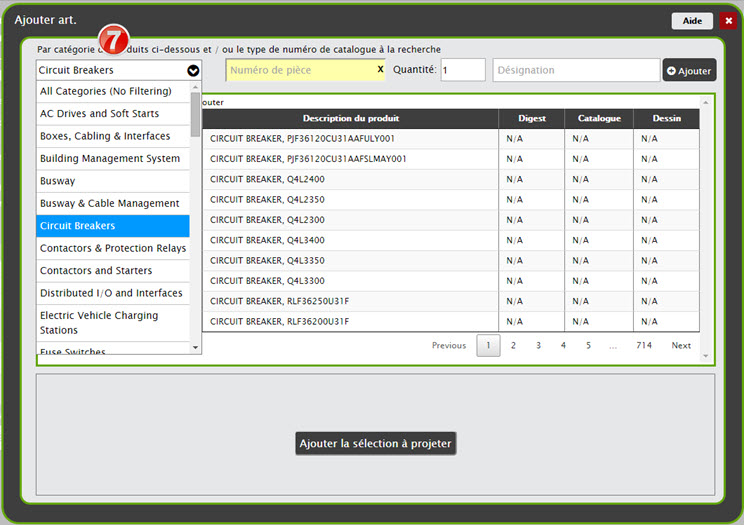Go to page 4 of results
Screen dimensions: 744x525
[x=563, y=346]
